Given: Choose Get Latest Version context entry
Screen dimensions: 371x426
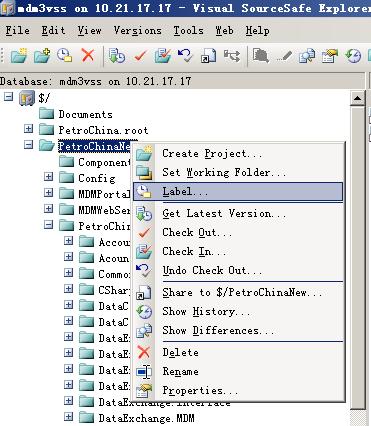Looking at the screenshot, I should point(238,214).
